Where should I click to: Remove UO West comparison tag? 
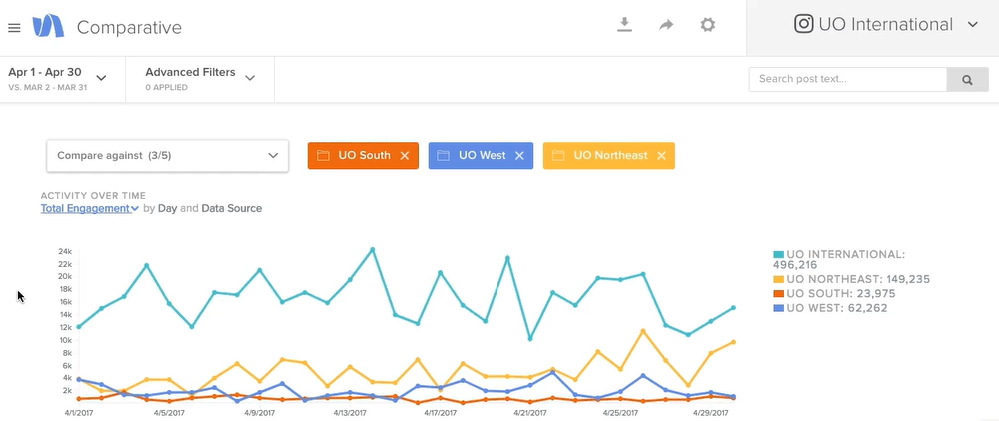pyautogui.click(x=519, y=156)
